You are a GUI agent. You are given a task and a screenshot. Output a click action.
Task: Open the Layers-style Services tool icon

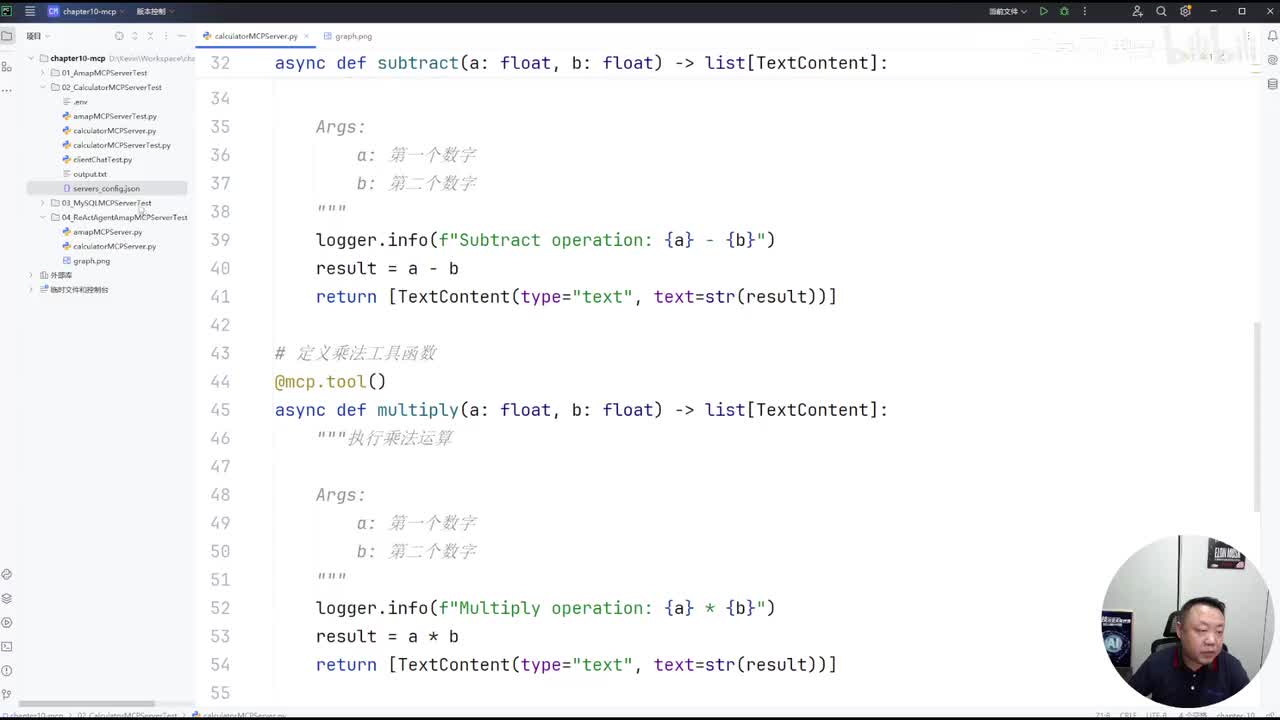tap(7, 598)
